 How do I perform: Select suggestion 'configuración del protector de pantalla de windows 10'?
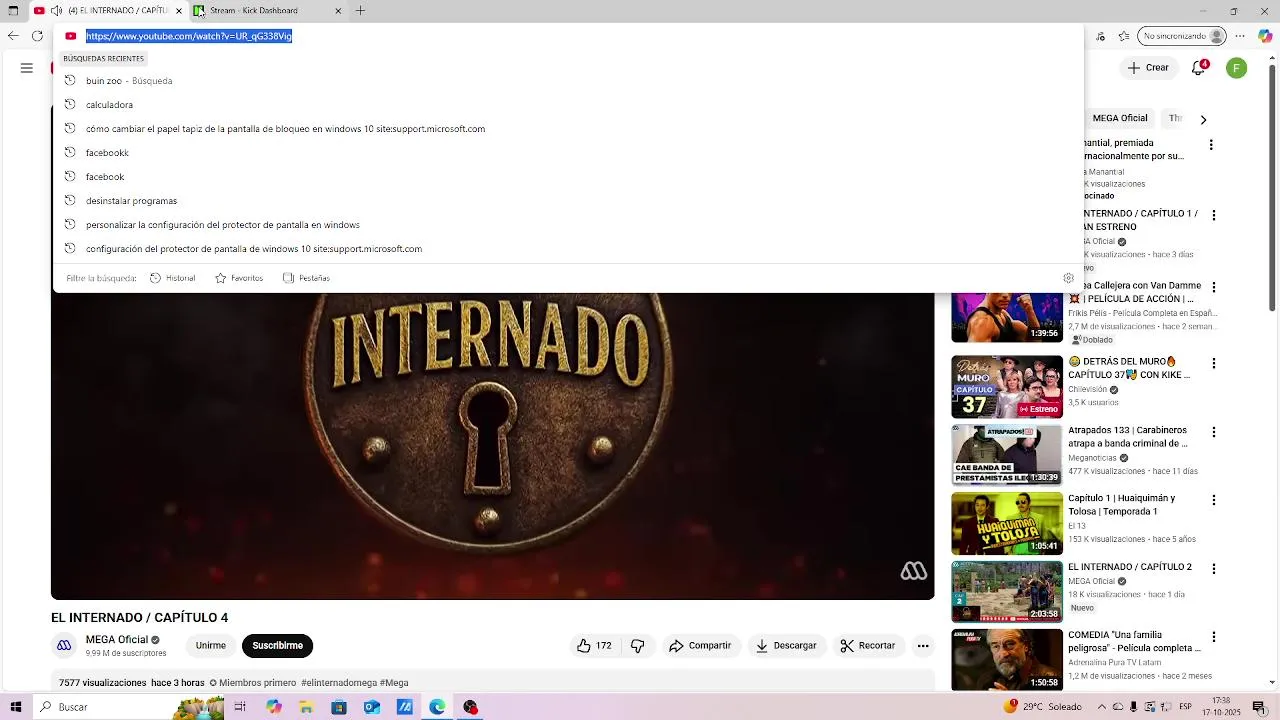click(x=568, y=249)
